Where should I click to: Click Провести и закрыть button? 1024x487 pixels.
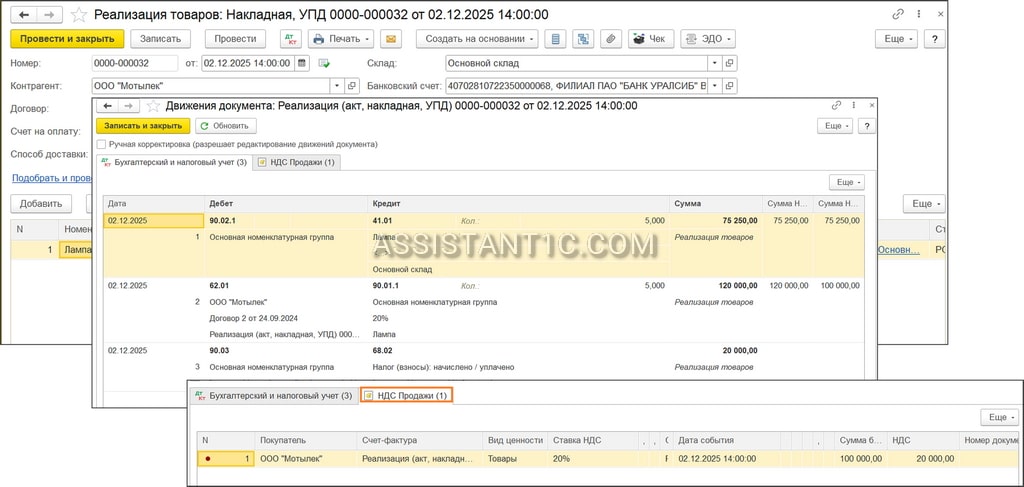tap(67, 39)
